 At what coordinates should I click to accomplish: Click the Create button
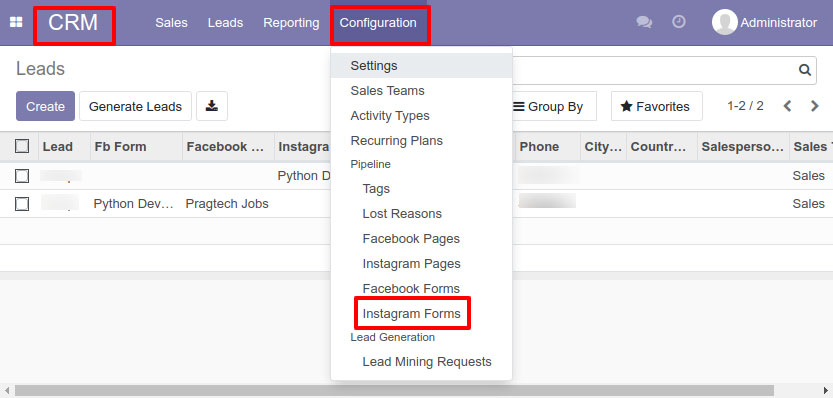[45, 106]
